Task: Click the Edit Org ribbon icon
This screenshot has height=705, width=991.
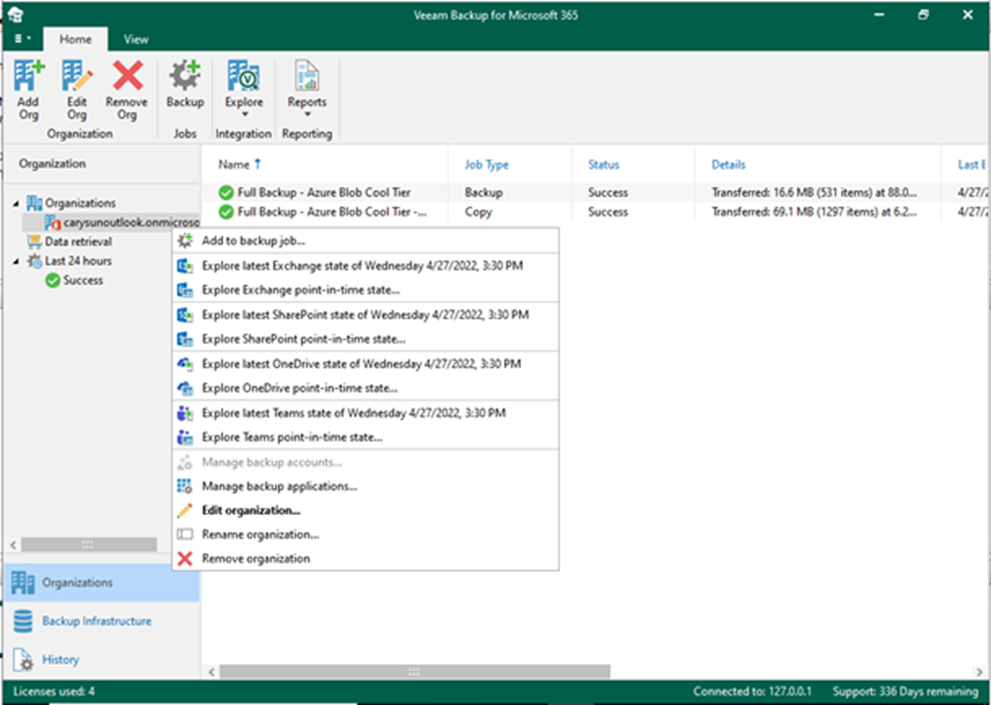Action: 77,75
